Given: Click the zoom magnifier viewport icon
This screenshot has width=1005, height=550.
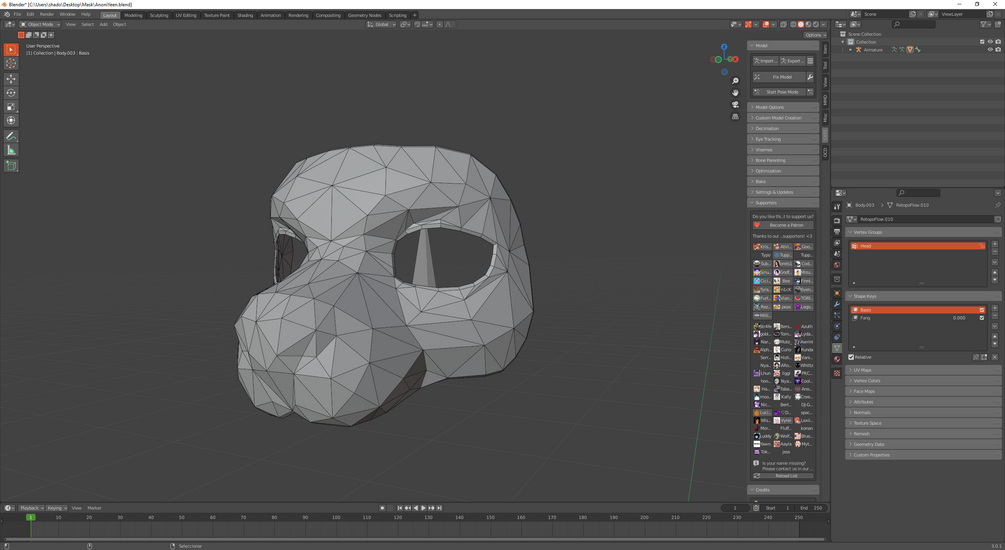Looking at the screenshot, I should (735, 81).
